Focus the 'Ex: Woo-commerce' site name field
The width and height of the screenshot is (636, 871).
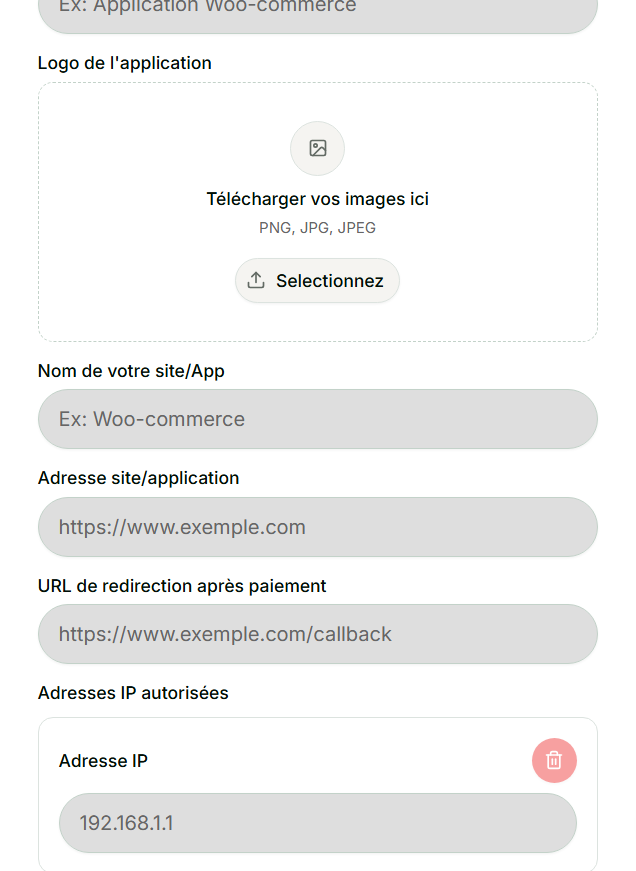[x=317, y=419]
